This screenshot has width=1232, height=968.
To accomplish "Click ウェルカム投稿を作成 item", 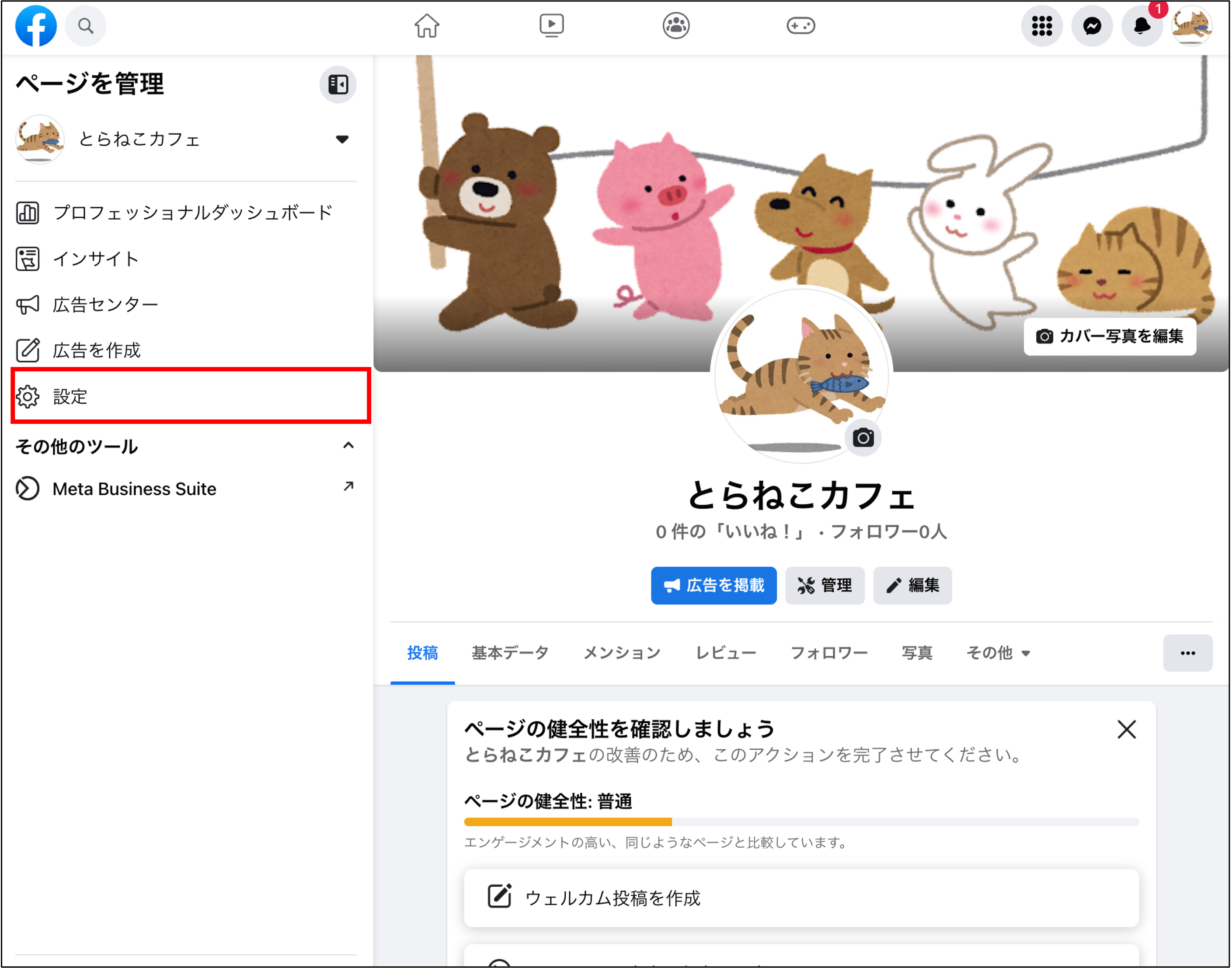I will (x=801, y=898).
